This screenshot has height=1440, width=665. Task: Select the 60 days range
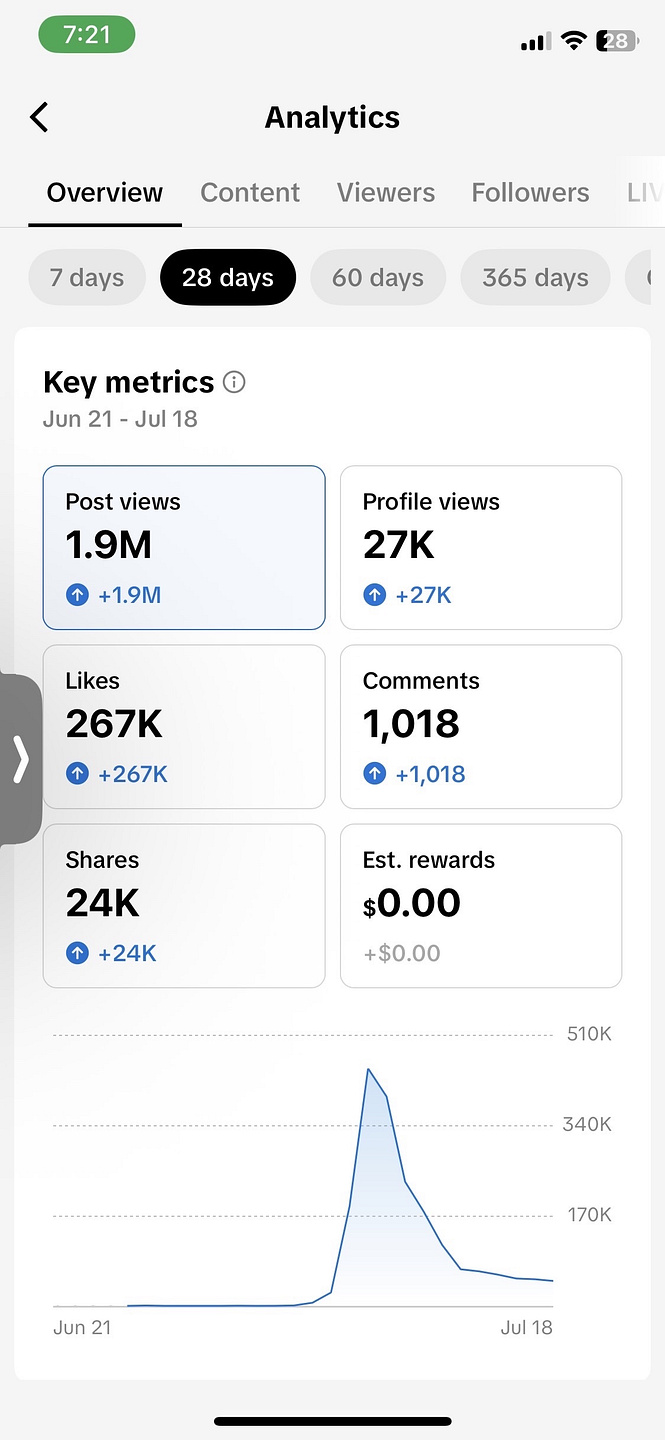378,277
